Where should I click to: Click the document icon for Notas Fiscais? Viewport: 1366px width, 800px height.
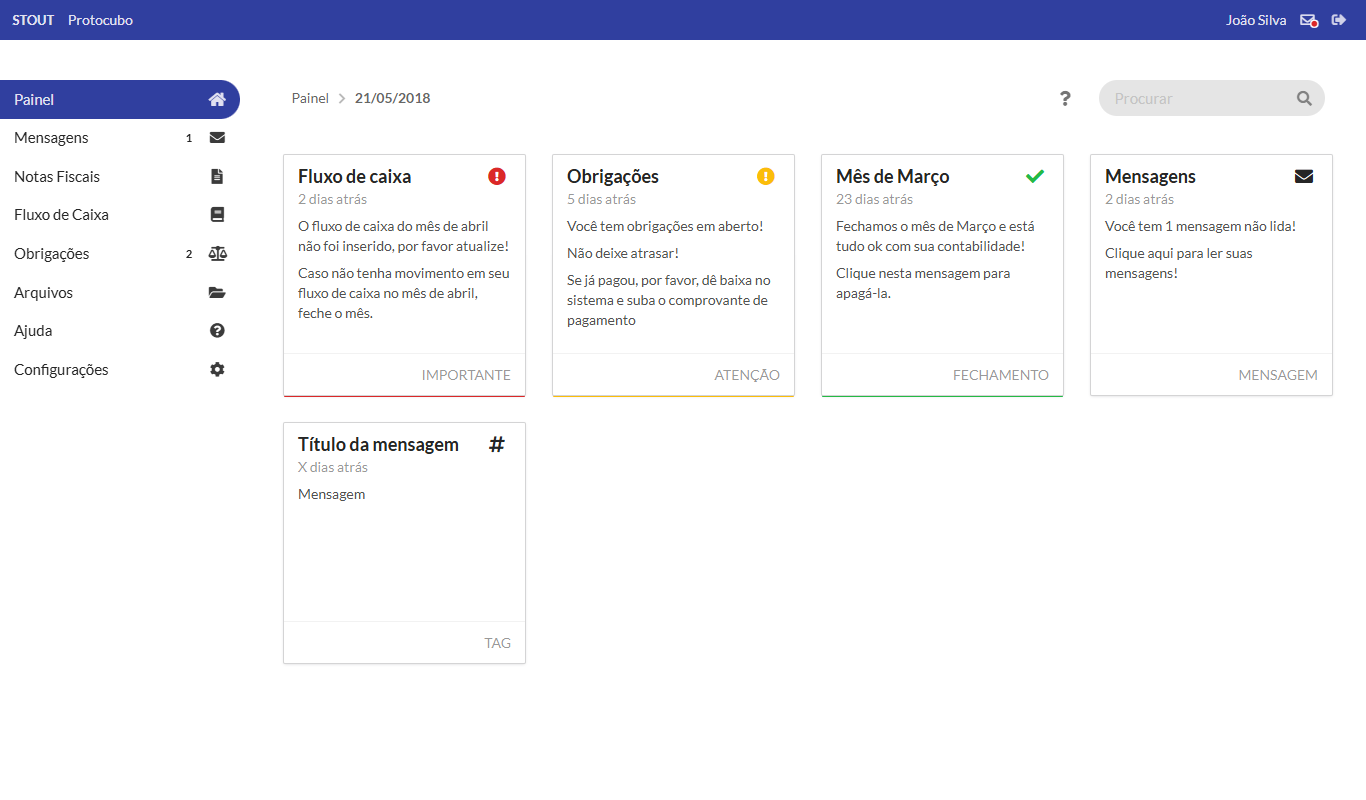[x=217, y=177]
